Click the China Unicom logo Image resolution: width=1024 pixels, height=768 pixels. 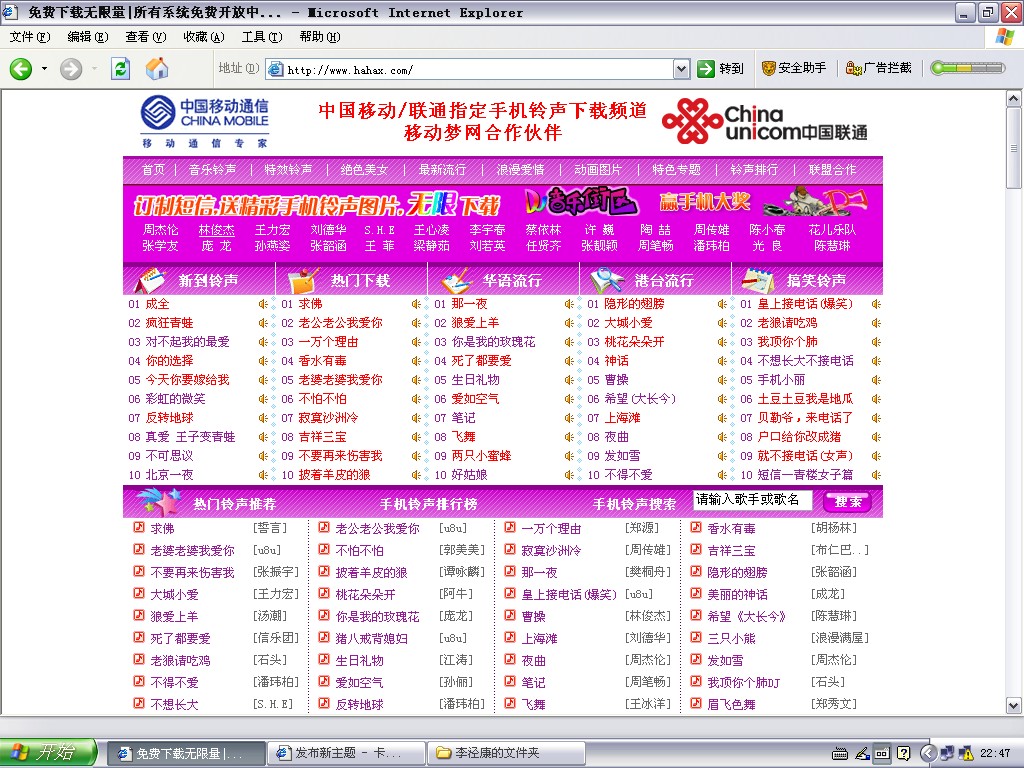[x=764, y=121]
